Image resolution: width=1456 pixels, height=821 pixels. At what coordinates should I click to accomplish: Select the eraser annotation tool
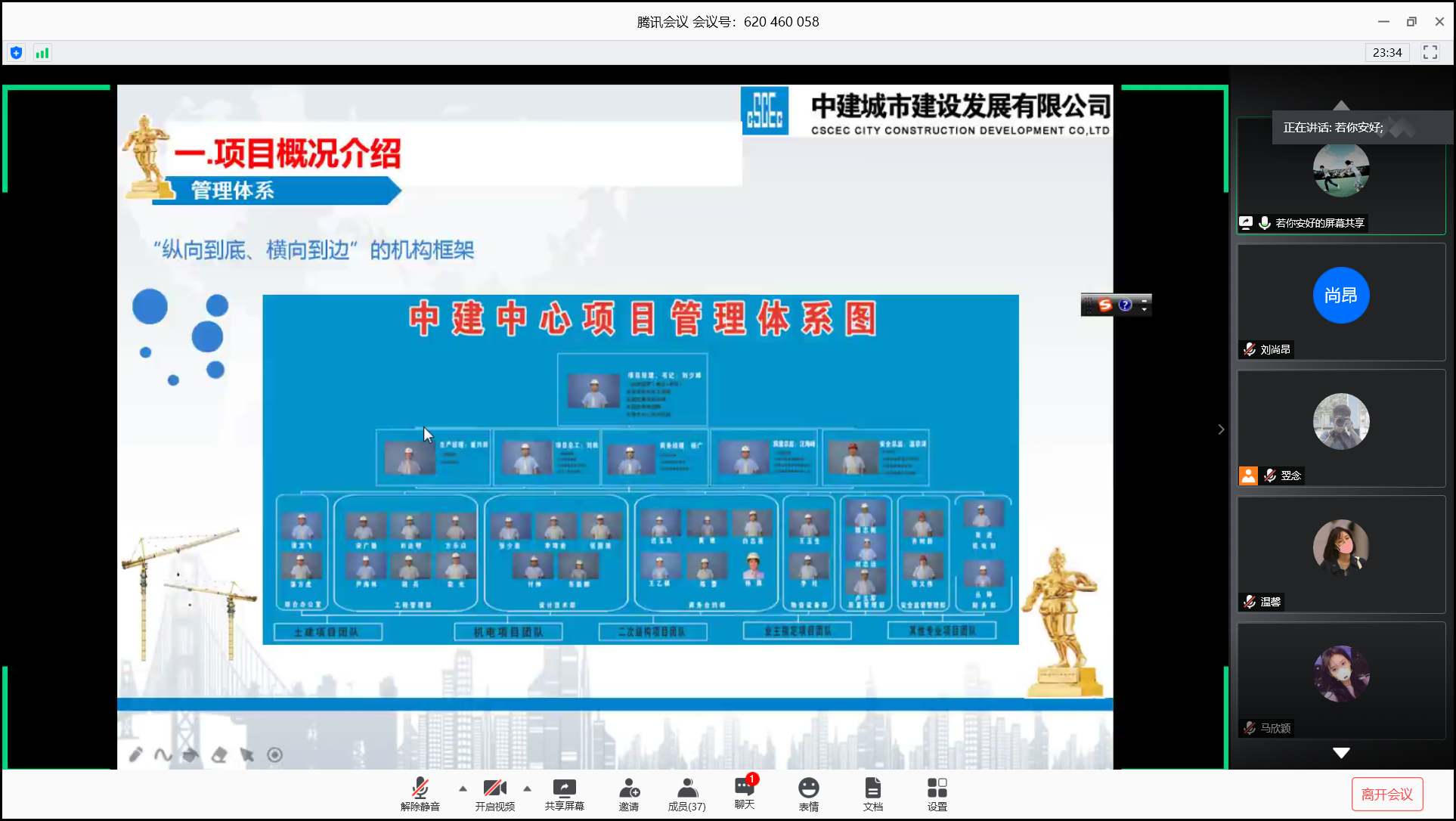(x=219, y=754)
